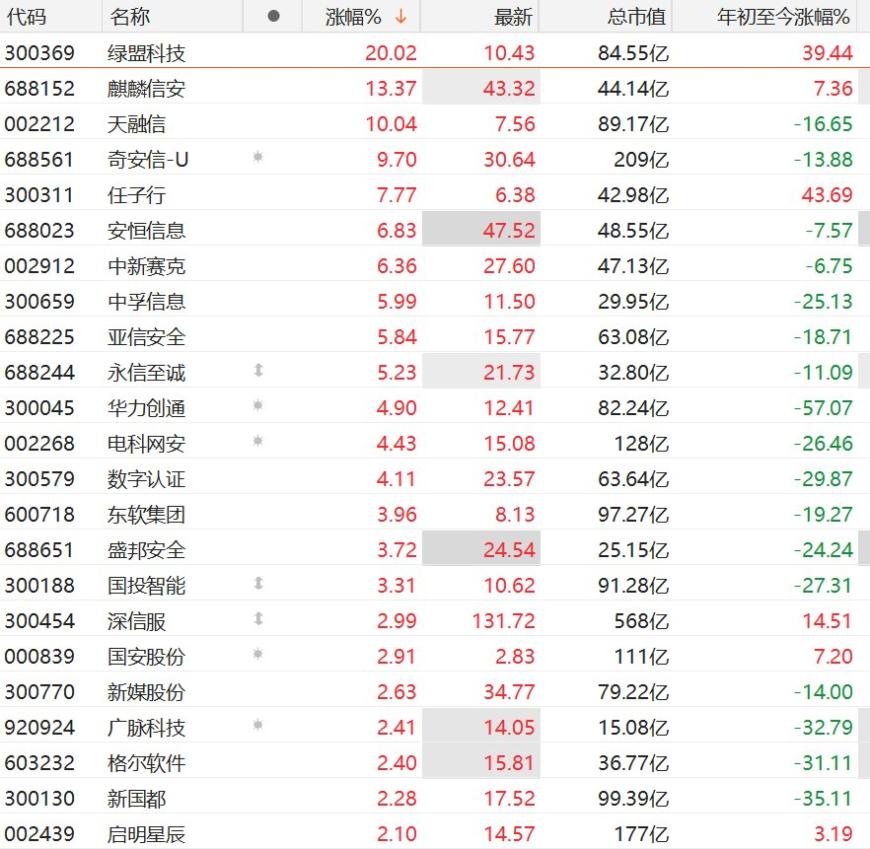Click the latest price 24.54 for 盛邦安全

pos(509,550)
